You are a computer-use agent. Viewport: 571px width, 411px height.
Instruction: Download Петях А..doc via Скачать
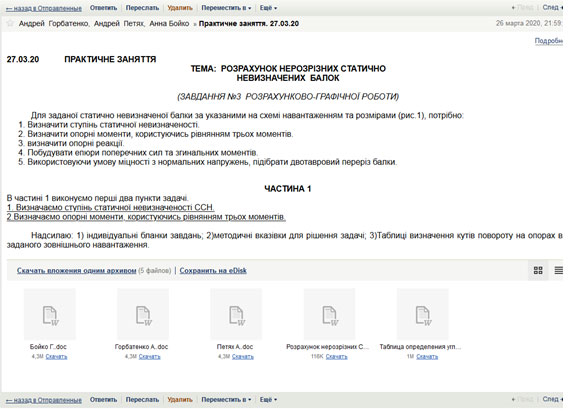coord(243,357)
